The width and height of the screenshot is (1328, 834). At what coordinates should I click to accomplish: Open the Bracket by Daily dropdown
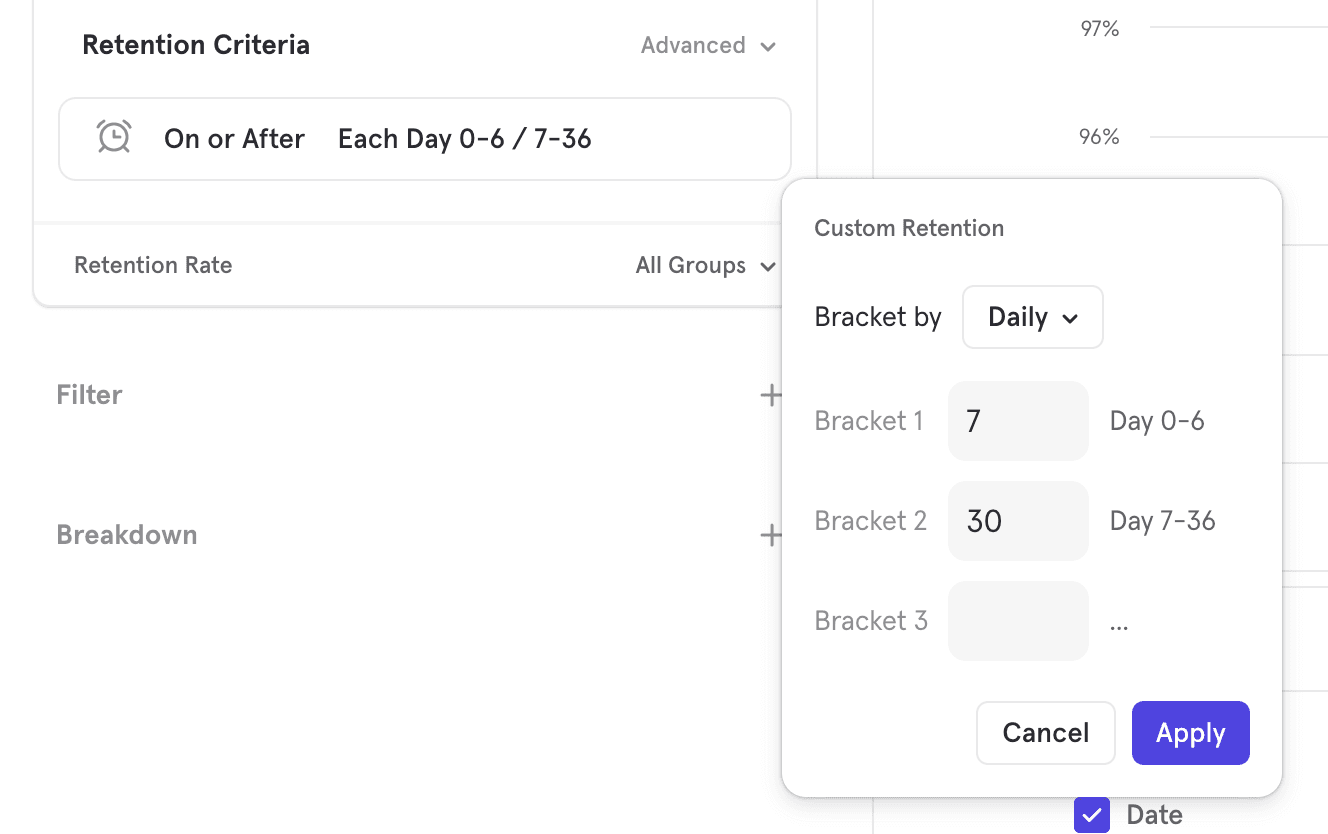pos(1032,317)
